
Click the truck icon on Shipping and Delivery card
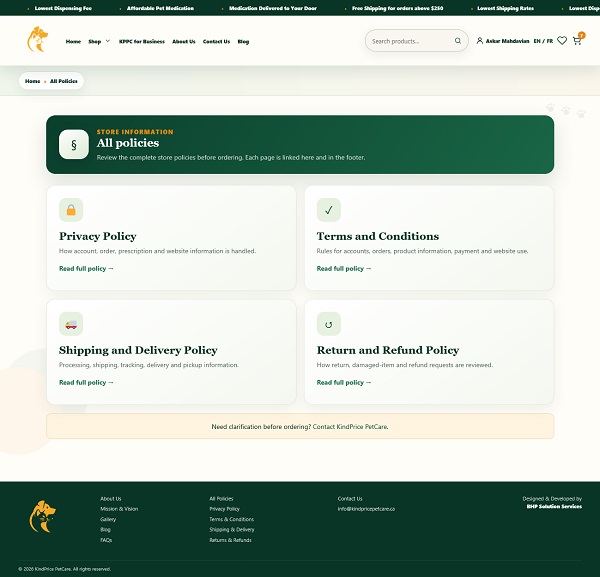pos(71,324)
